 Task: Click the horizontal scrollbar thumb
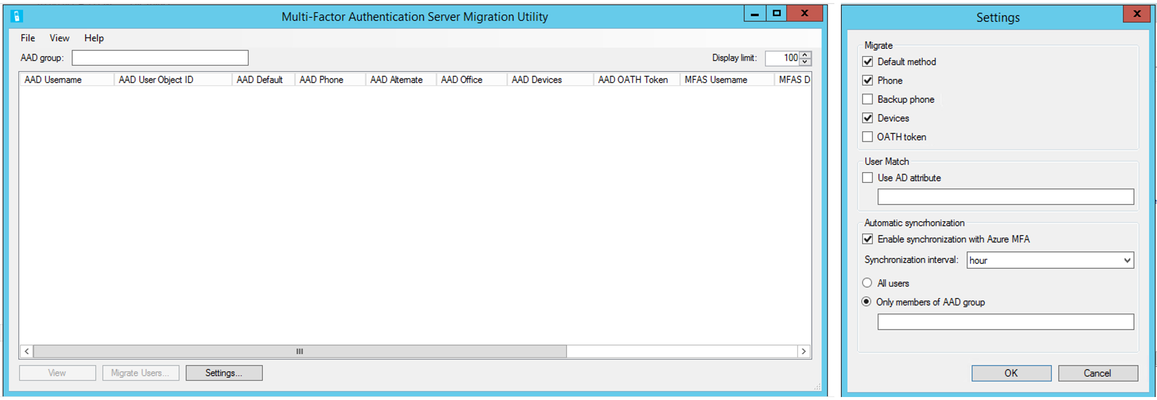pos(300,351)
